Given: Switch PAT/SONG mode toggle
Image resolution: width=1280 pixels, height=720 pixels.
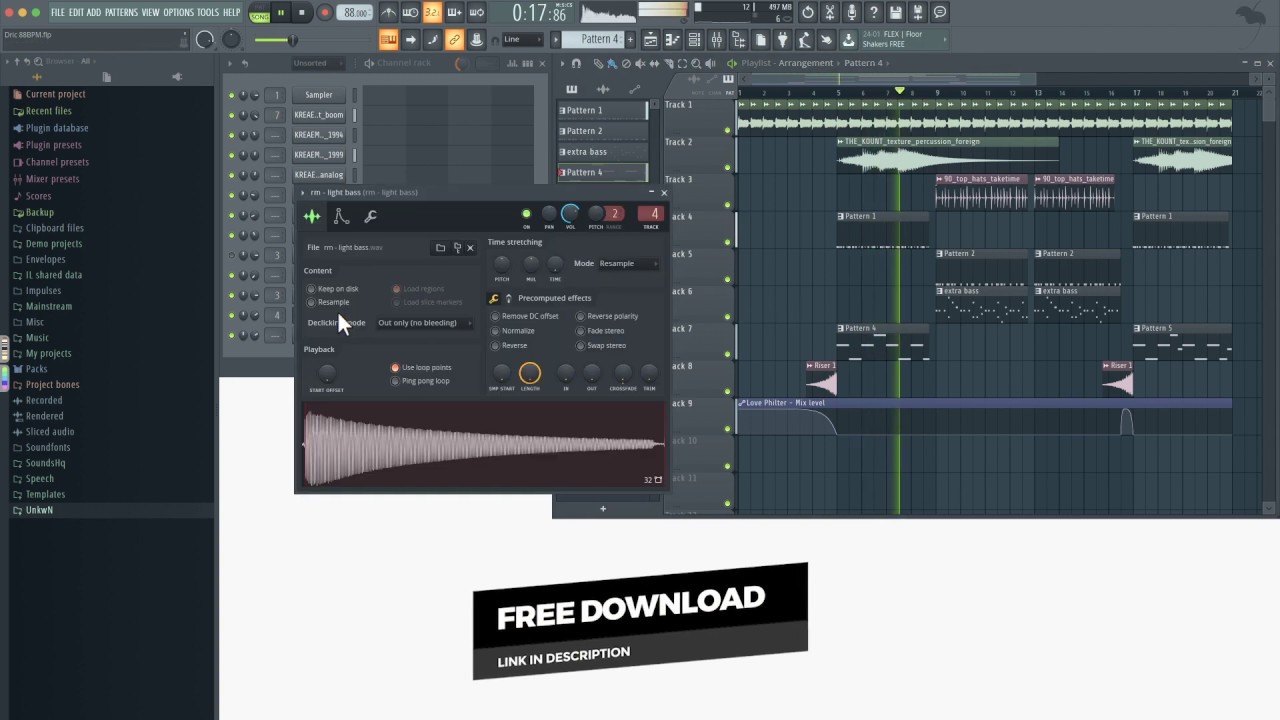Looking at the screenshot, I should coord(259,13).
